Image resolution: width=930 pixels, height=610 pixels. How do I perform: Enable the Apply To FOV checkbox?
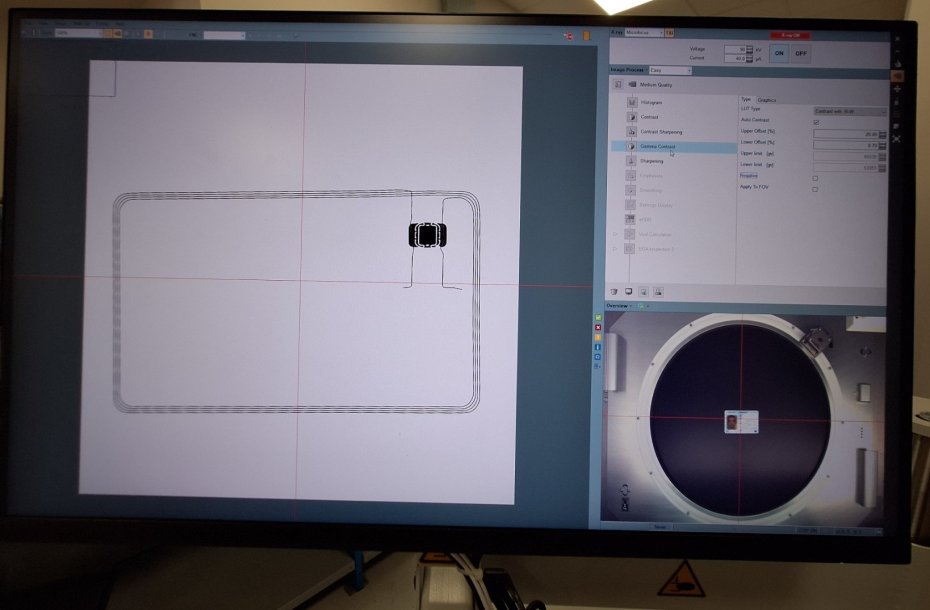(816, 189)
